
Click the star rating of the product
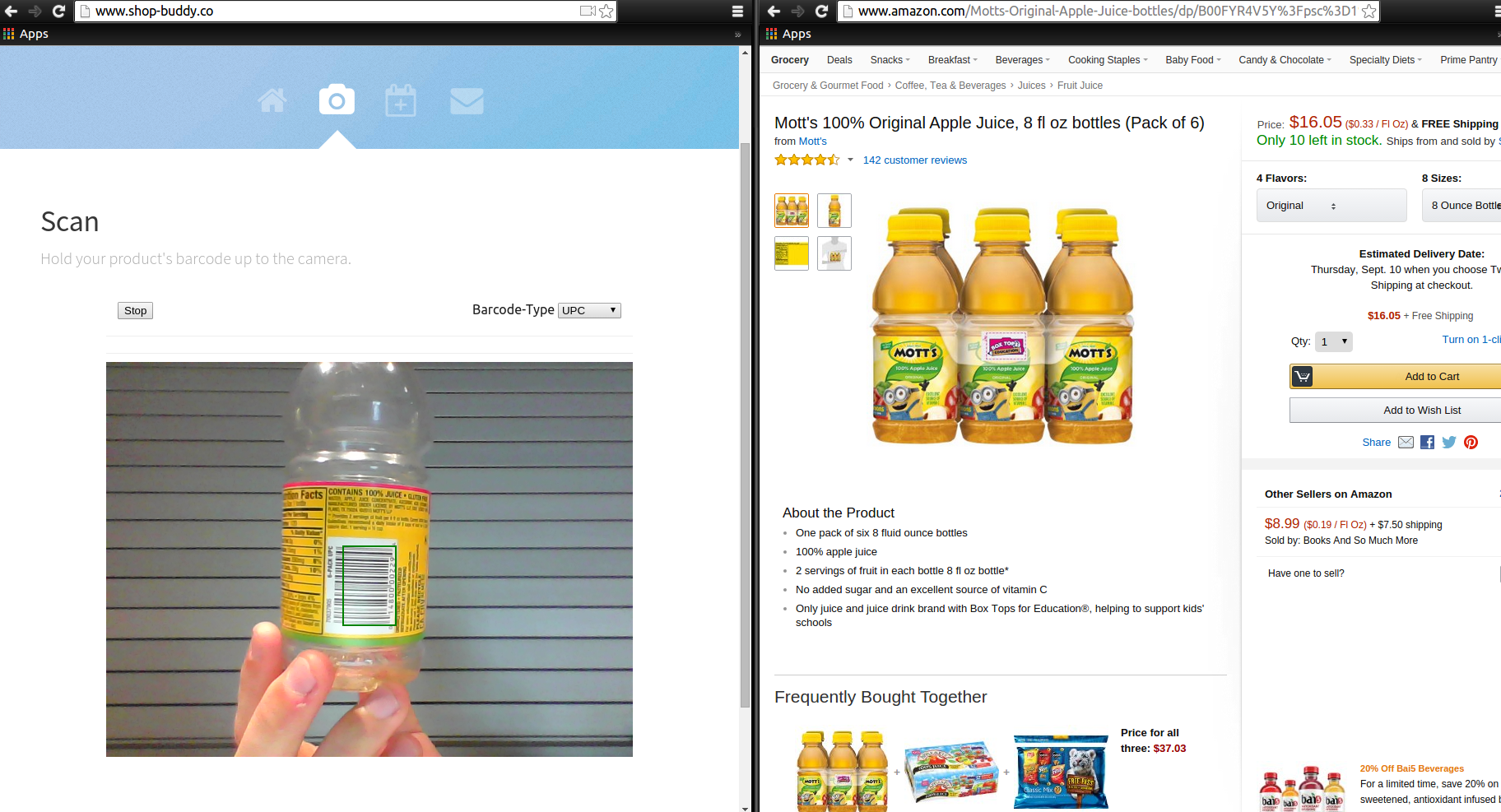click(x=807, y=160)
